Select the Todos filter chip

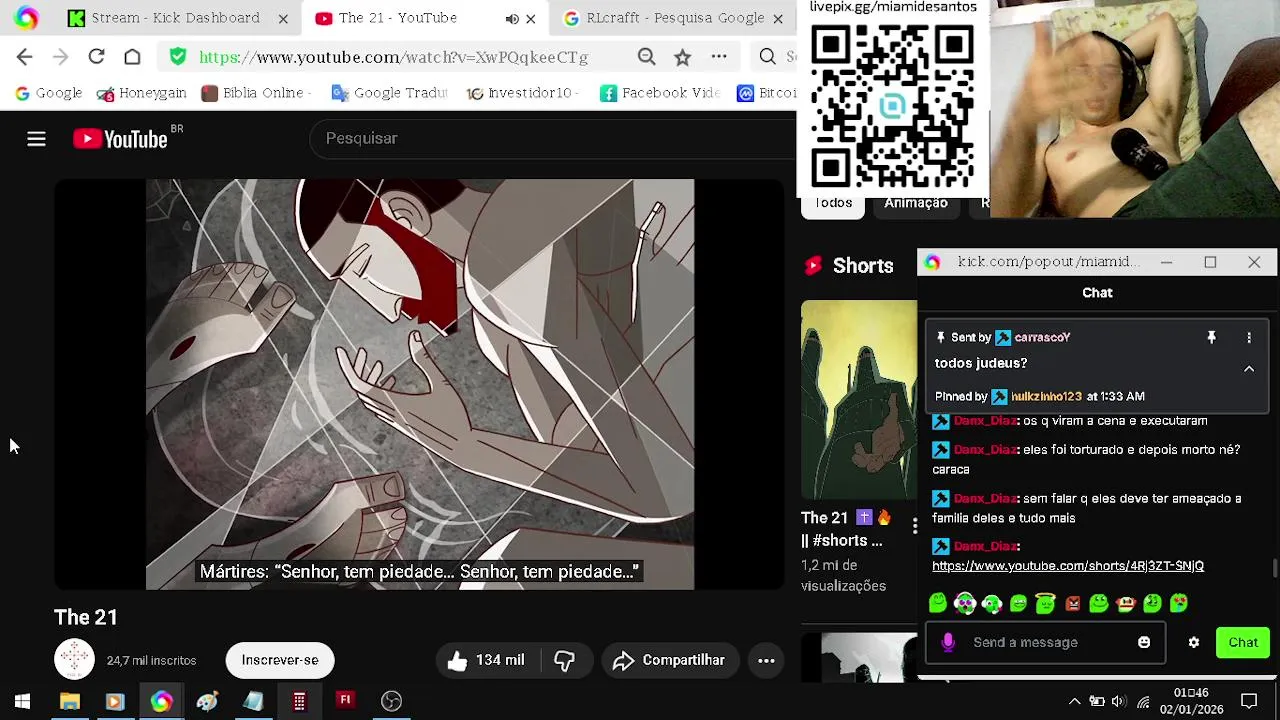click(x=833, y=203)
